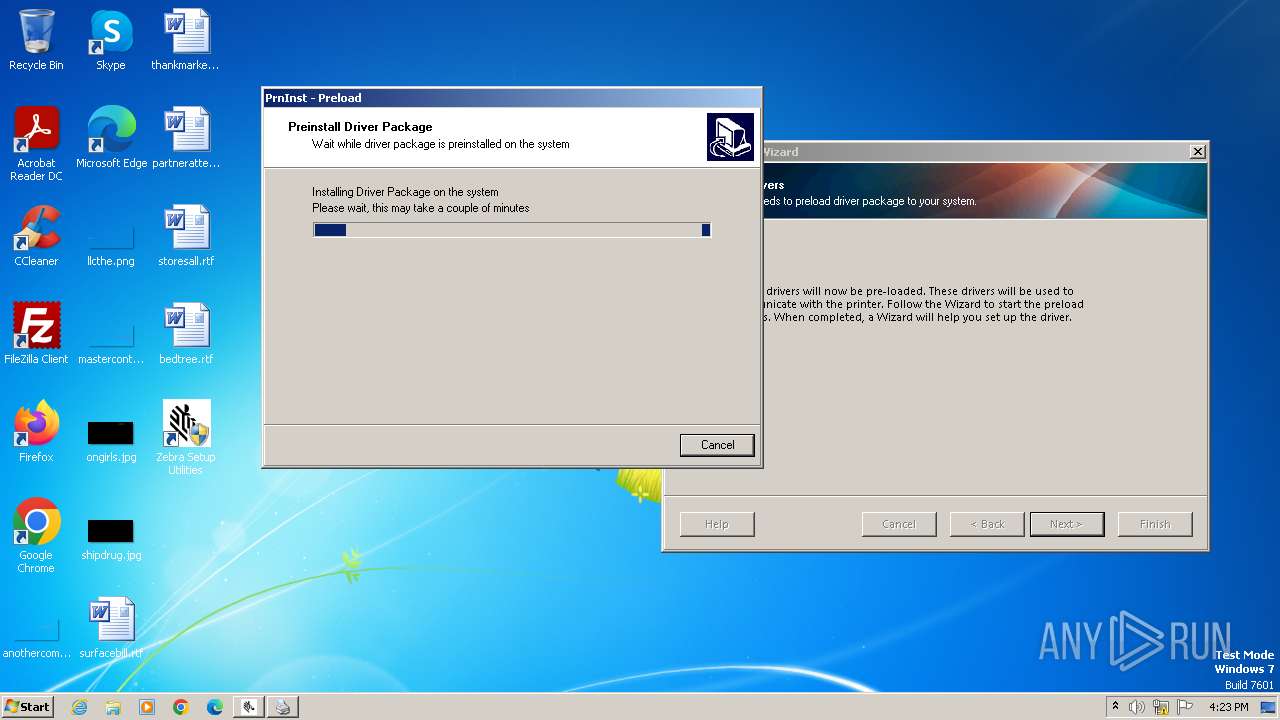
Task: Click the Back button in the wizard
Action: pos(987,524)
